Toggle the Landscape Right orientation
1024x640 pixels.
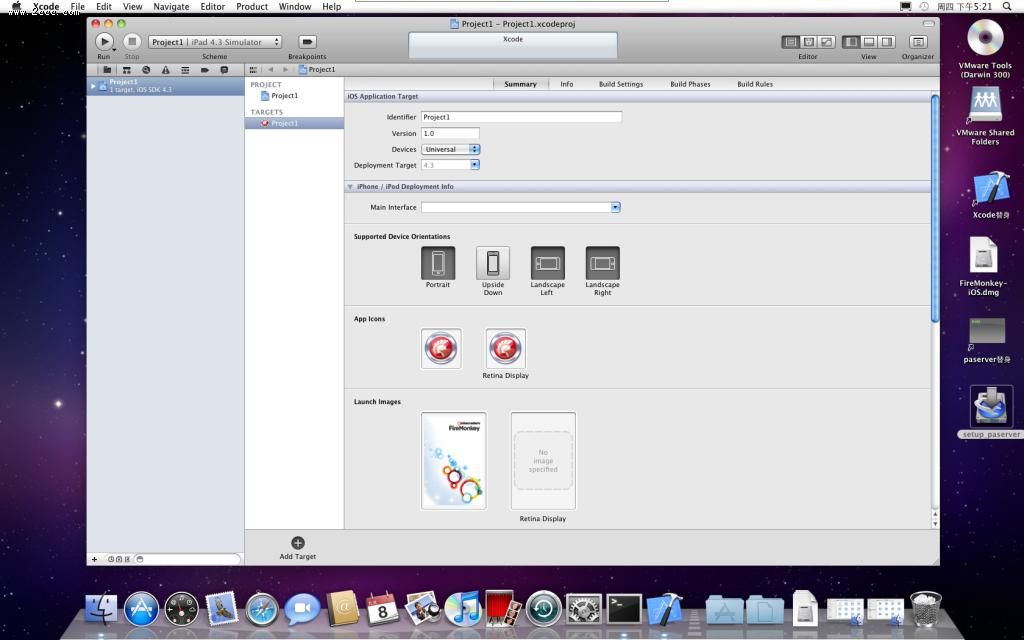602,263
